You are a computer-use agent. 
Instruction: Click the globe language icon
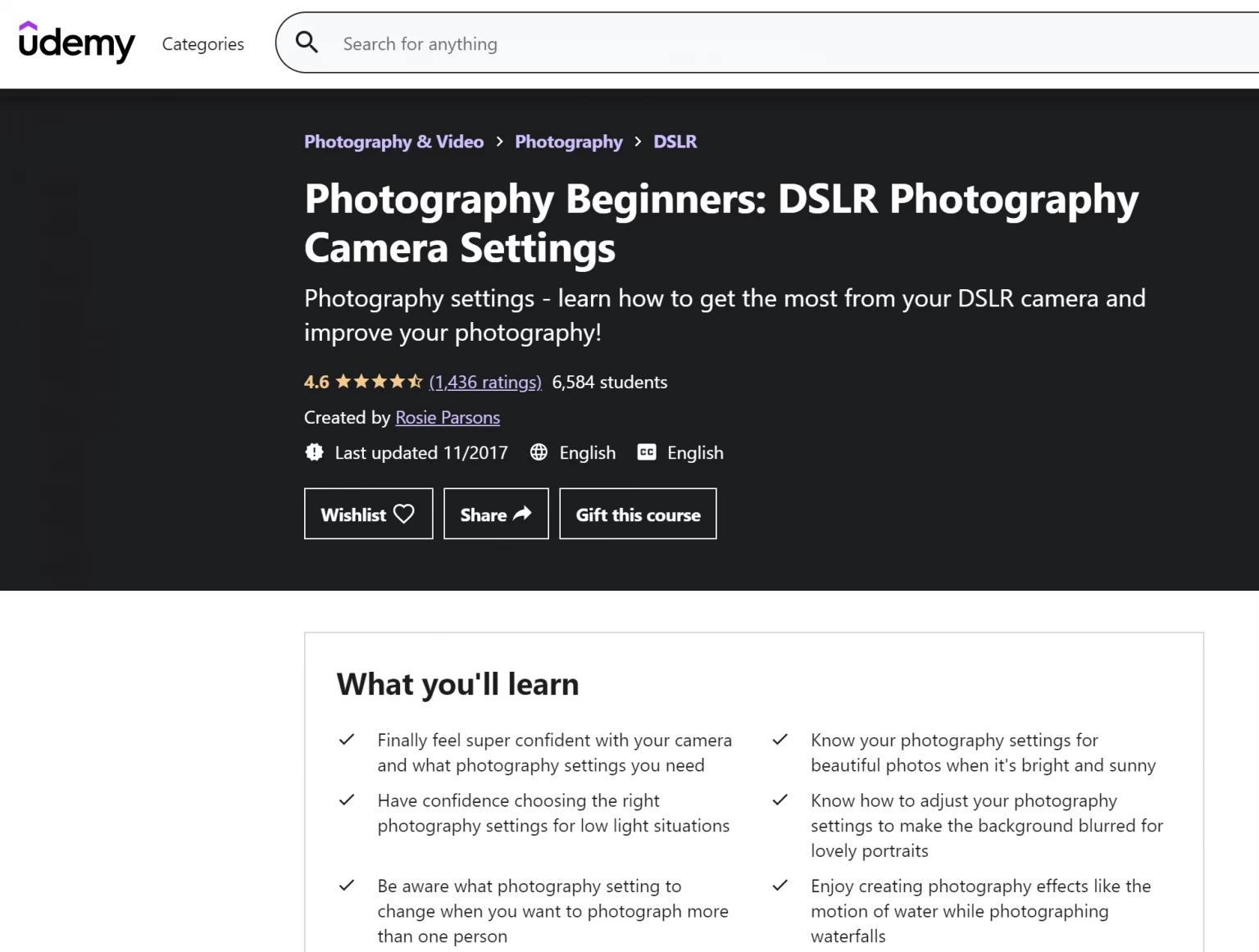pyautogui.click(x=539, y=452)
